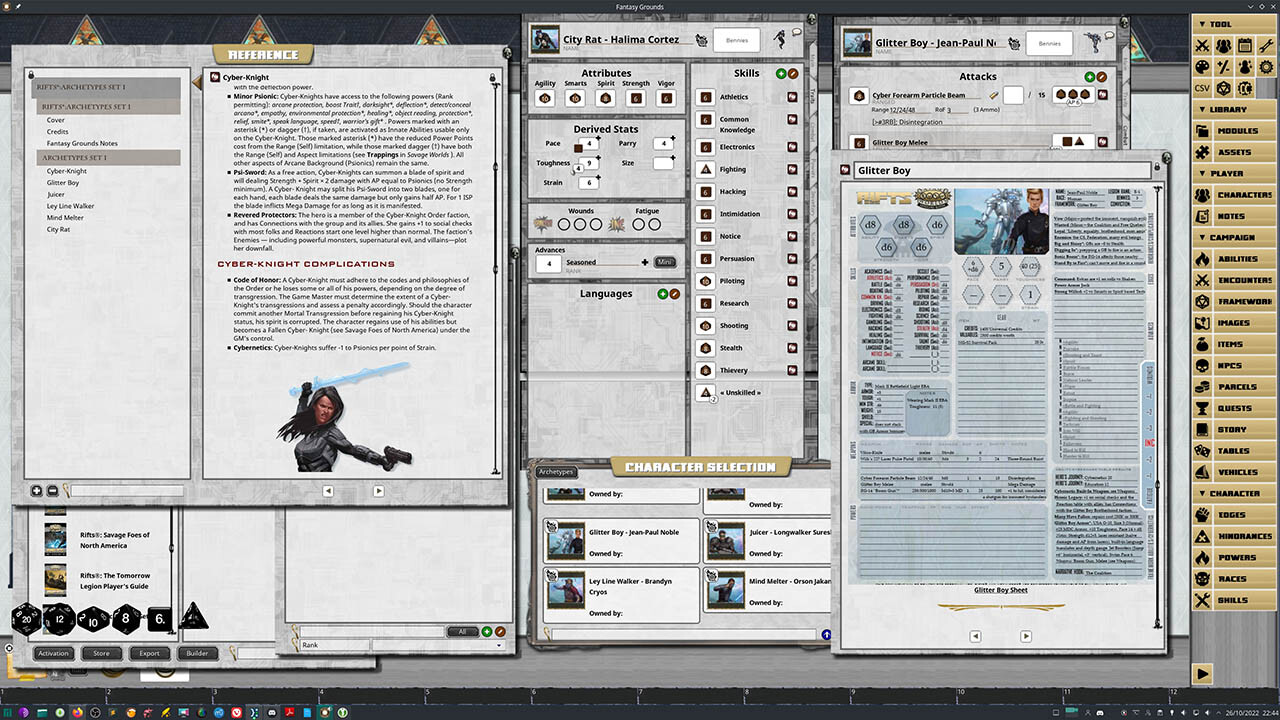
Task: Roll Halima's Agility attribute die
Action: [x=544, y=97]
